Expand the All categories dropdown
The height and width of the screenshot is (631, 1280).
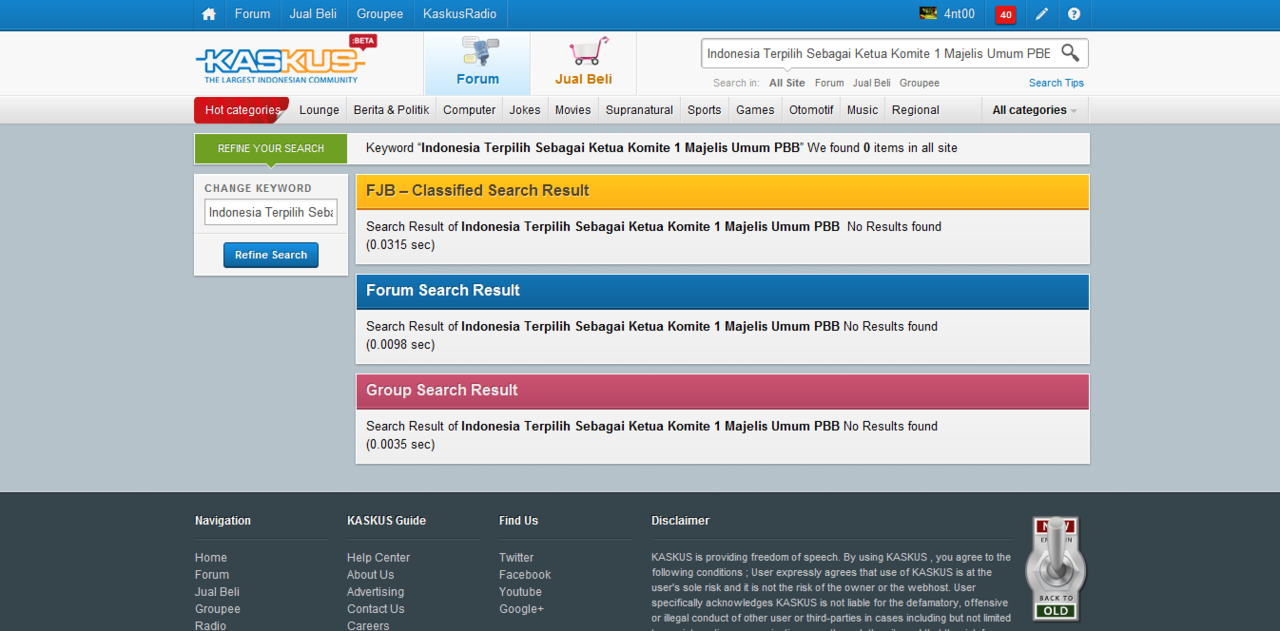pos(1034,110)
